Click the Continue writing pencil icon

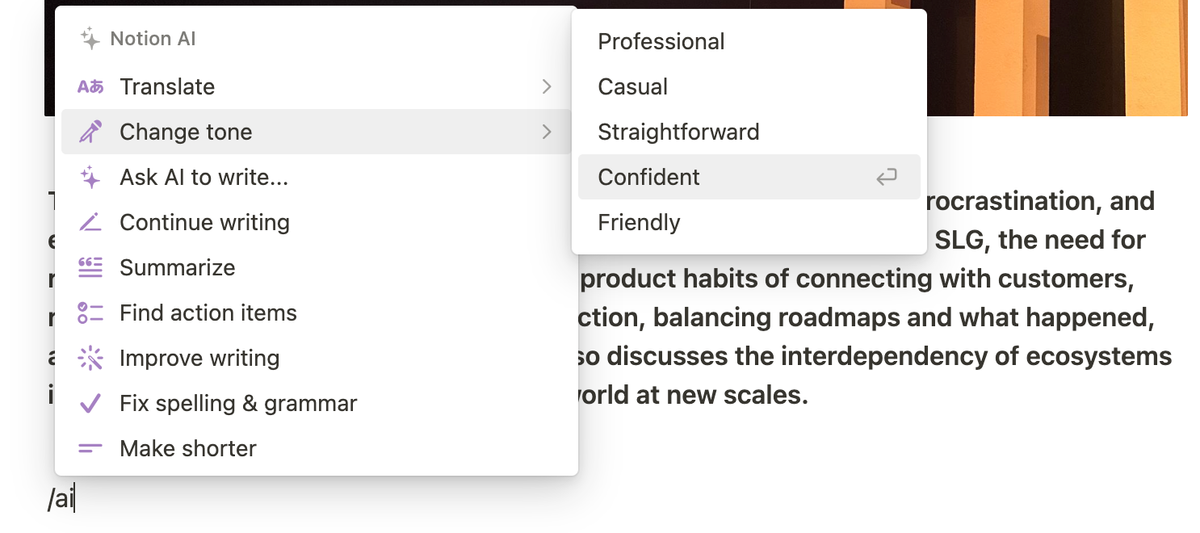pos(90,223)
